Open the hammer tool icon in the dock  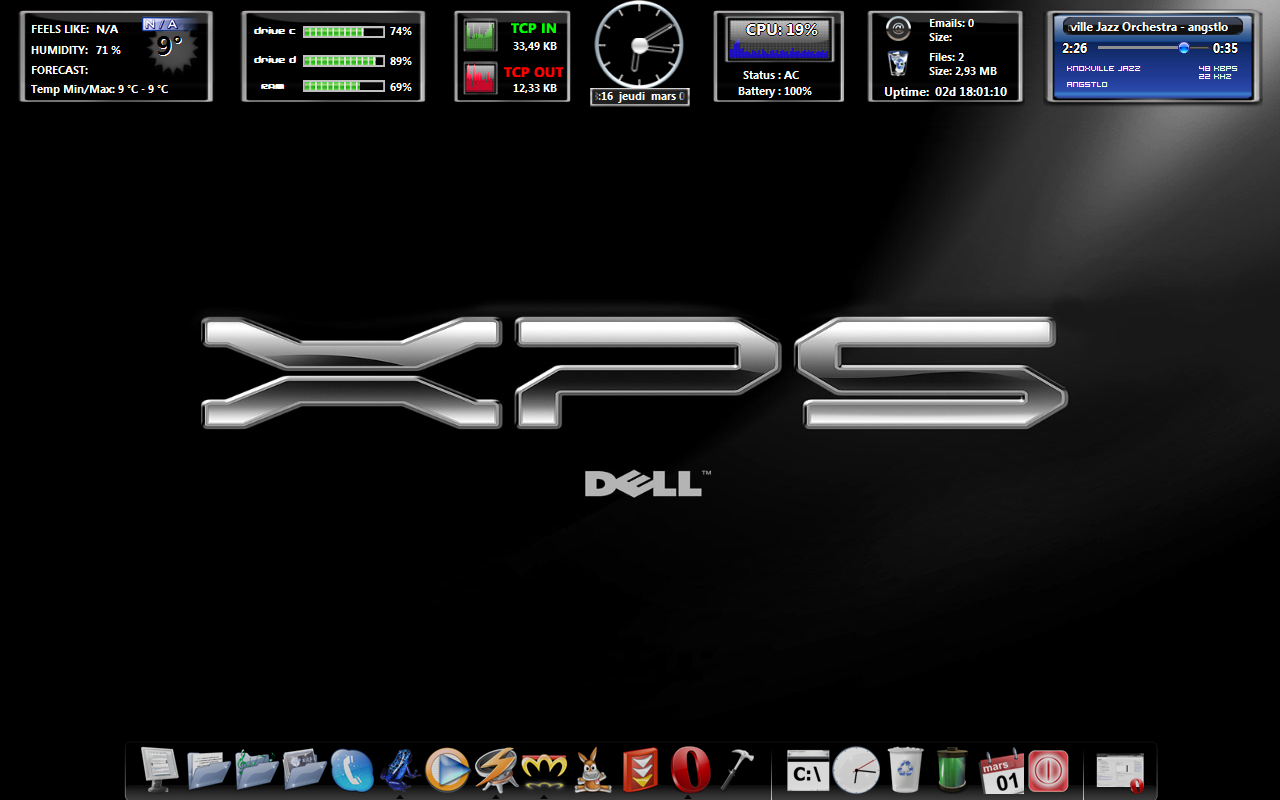[x=739, y=771]
